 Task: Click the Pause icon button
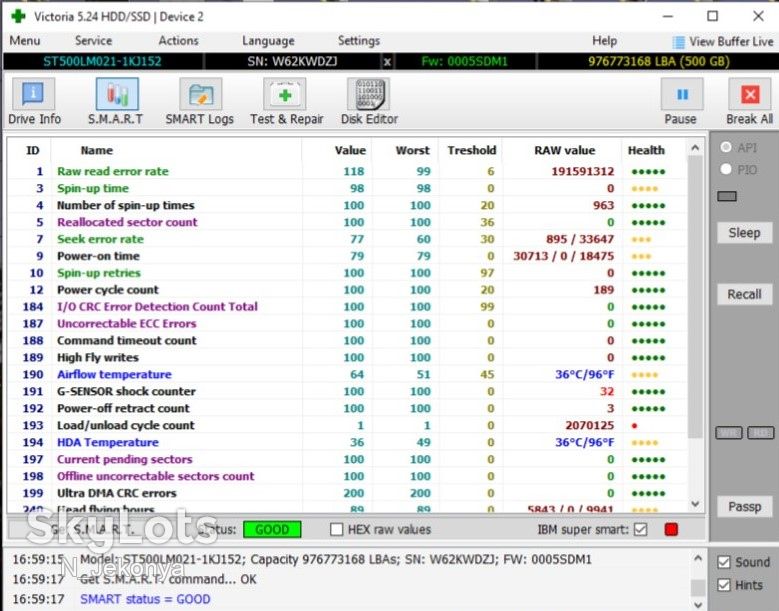682,94
